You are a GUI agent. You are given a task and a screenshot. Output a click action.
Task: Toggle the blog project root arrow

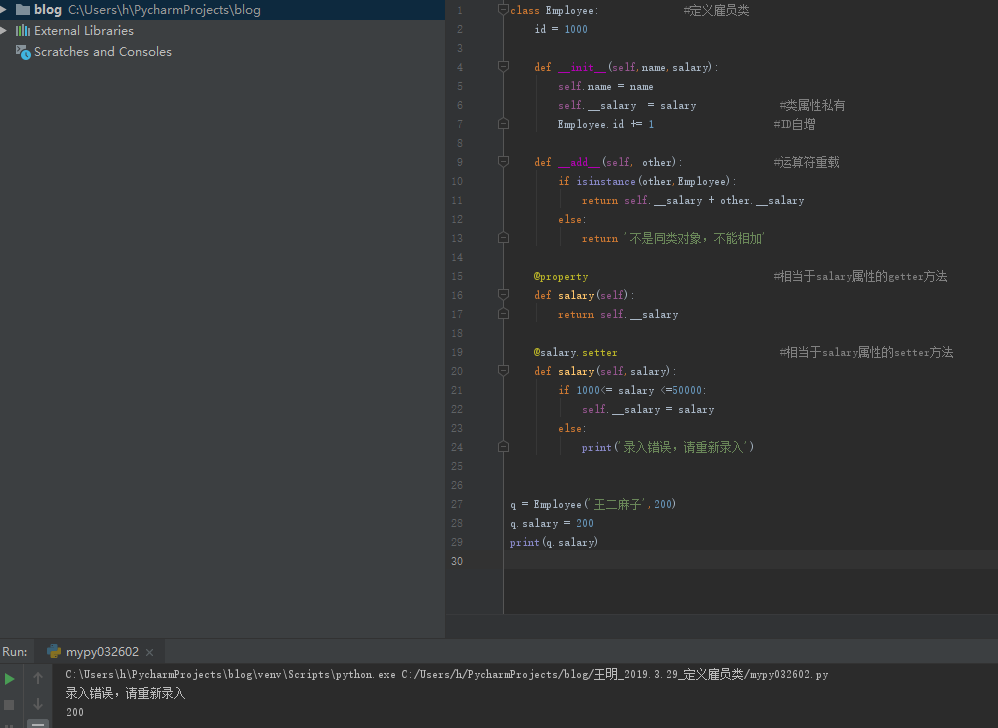pos(4,10)
